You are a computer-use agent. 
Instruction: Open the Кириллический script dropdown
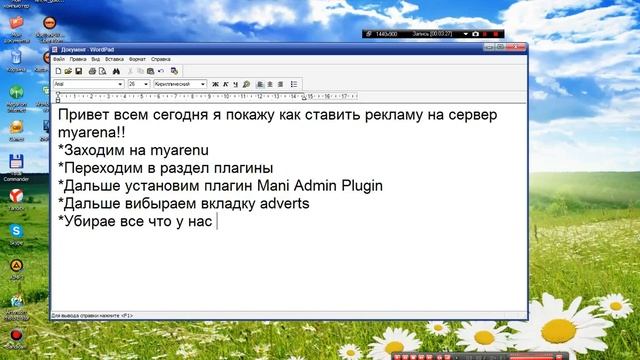point(203,84)
